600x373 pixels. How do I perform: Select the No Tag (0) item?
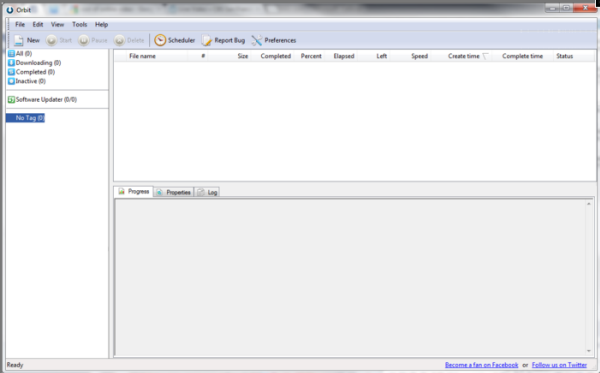[26, 118]
